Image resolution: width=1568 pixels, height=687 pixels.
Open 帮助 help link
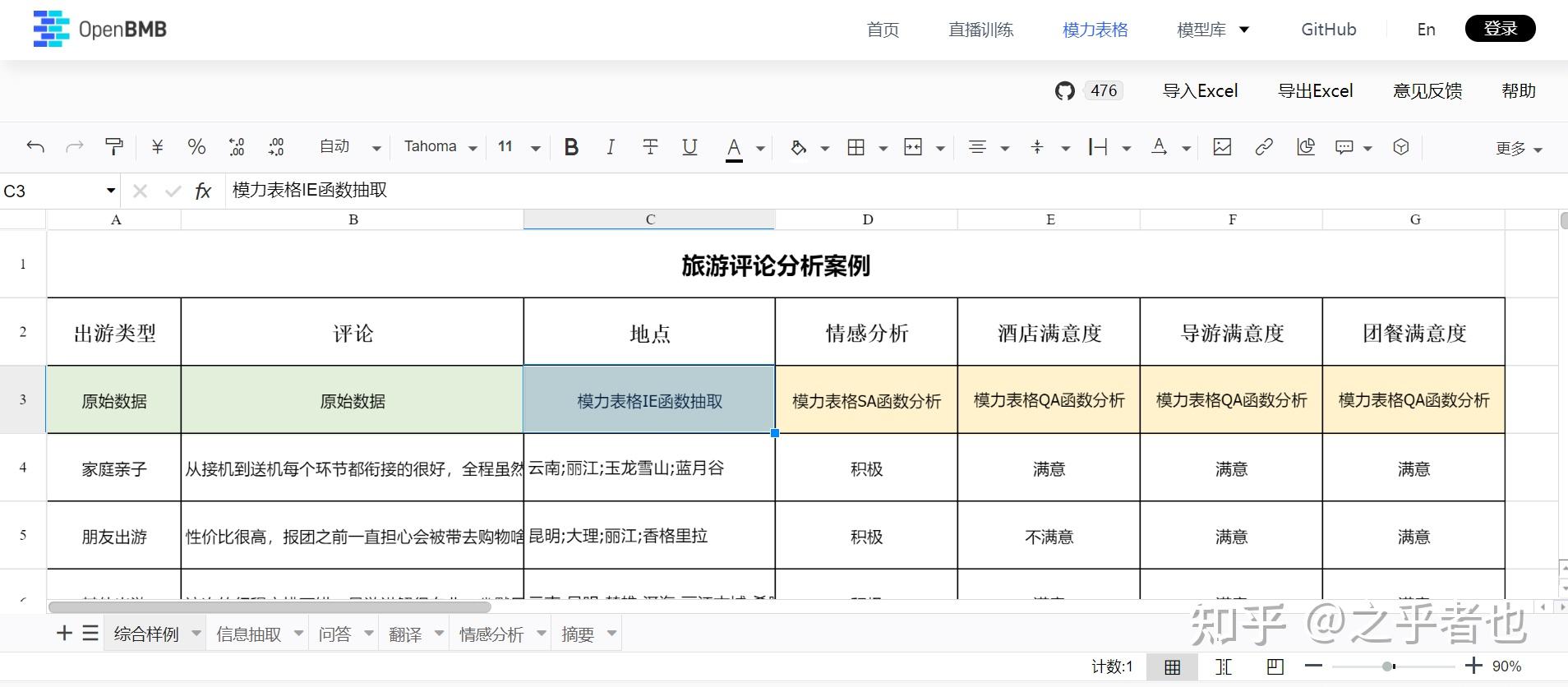(x=1519, y=91)
